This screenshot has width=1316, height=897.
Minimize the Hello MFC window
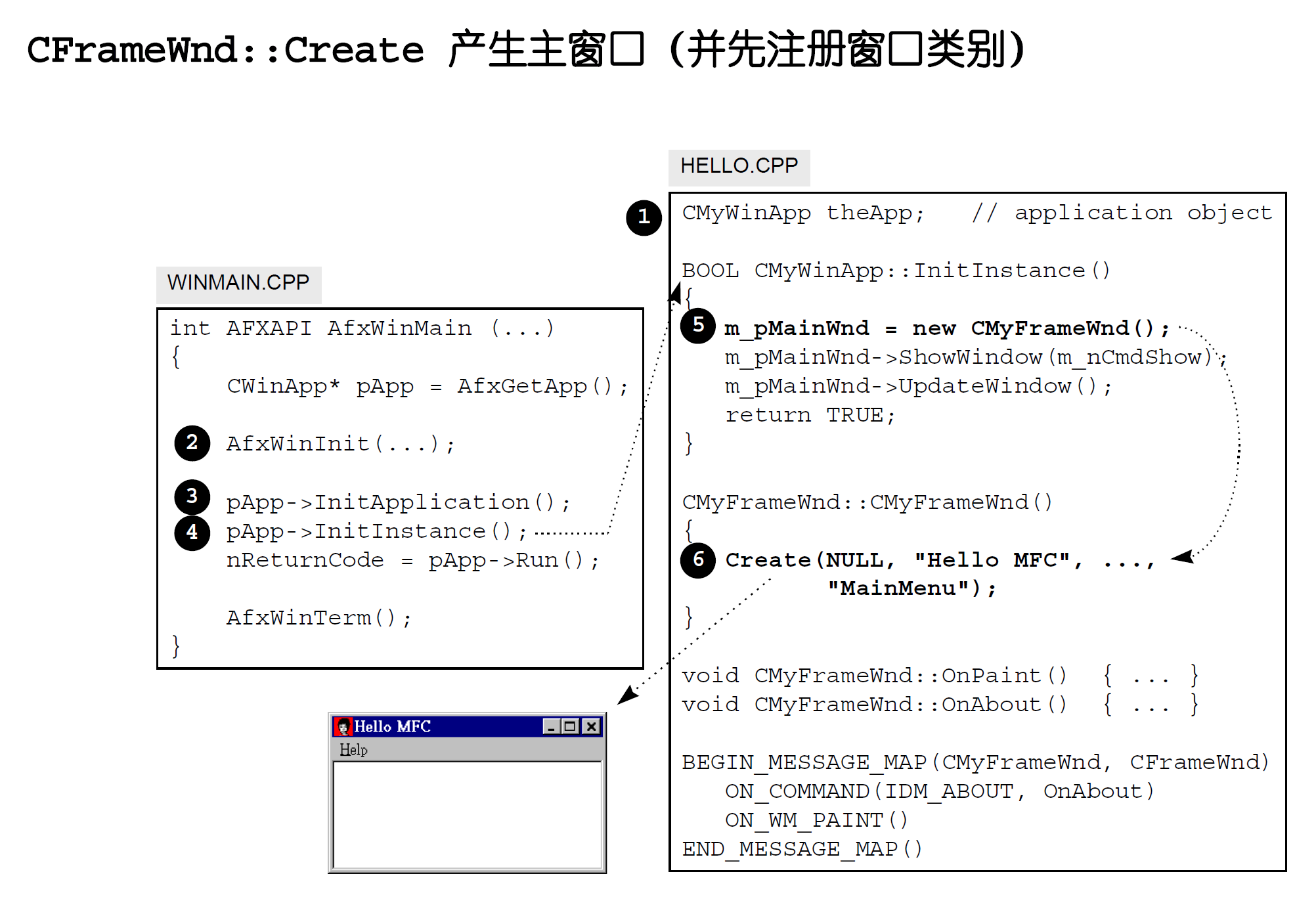pos(550,726)
